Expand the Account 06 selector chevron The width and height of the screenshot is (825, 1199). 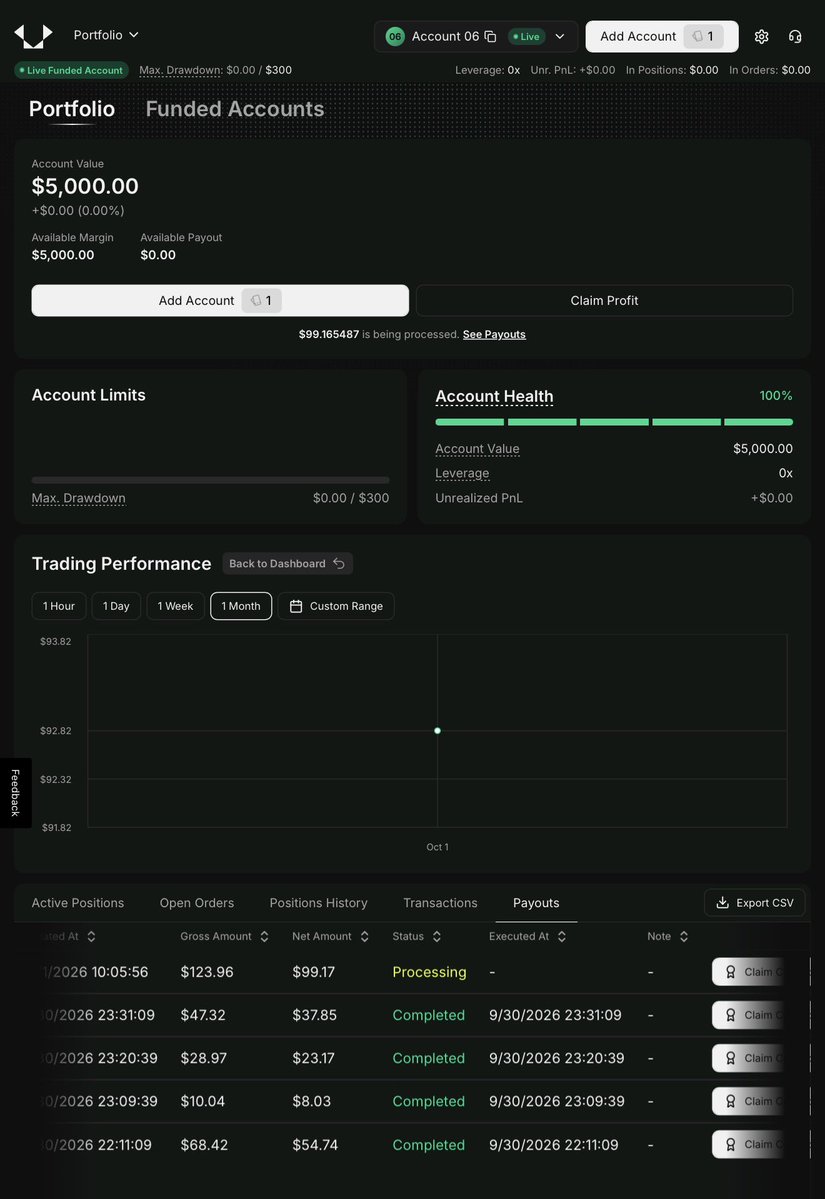[x=560, y=37]
